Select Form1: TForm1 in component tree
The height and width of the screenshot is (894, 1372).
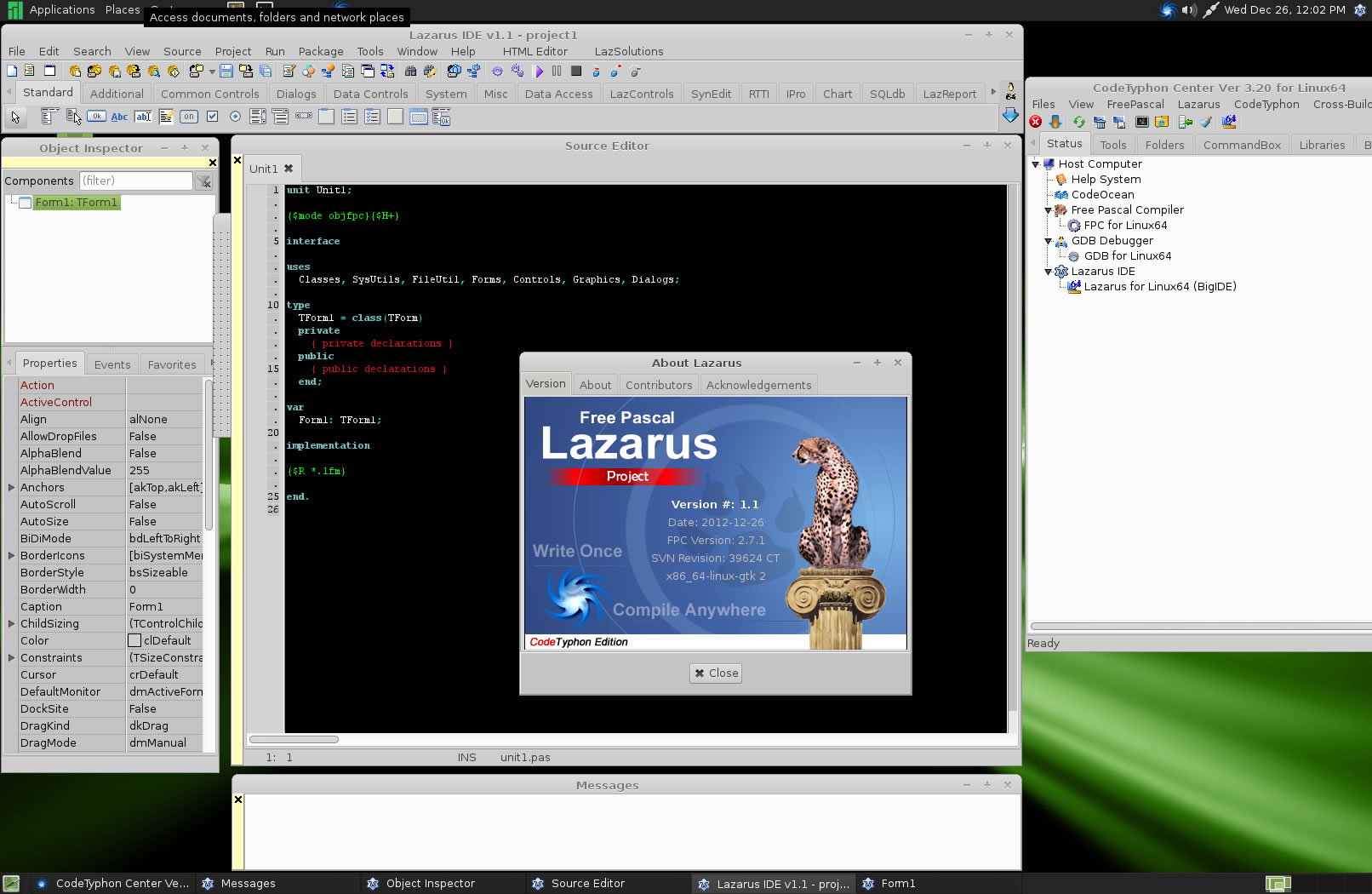tap(76, 202)
